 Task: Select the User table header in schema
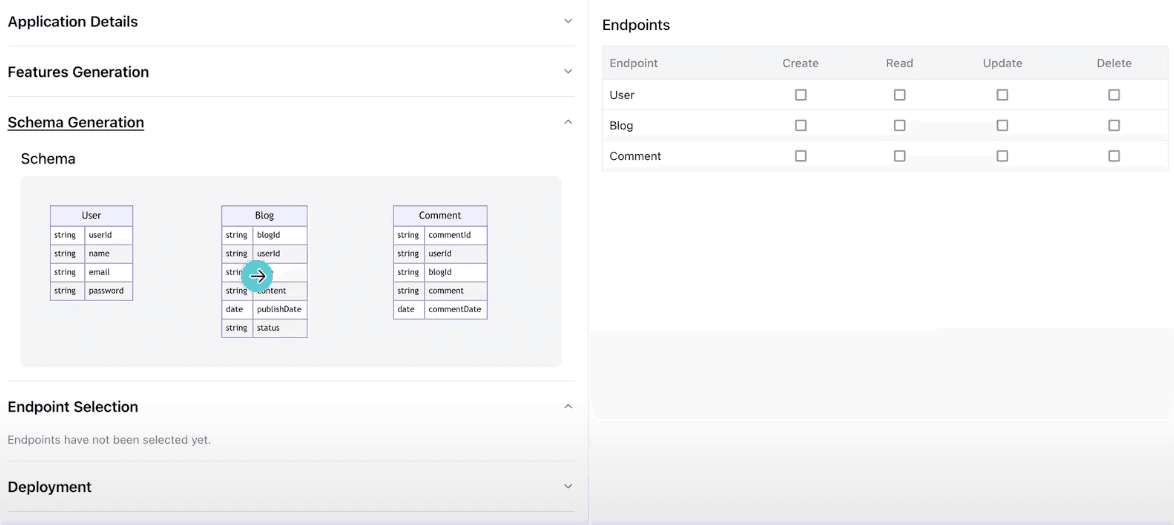91,216
